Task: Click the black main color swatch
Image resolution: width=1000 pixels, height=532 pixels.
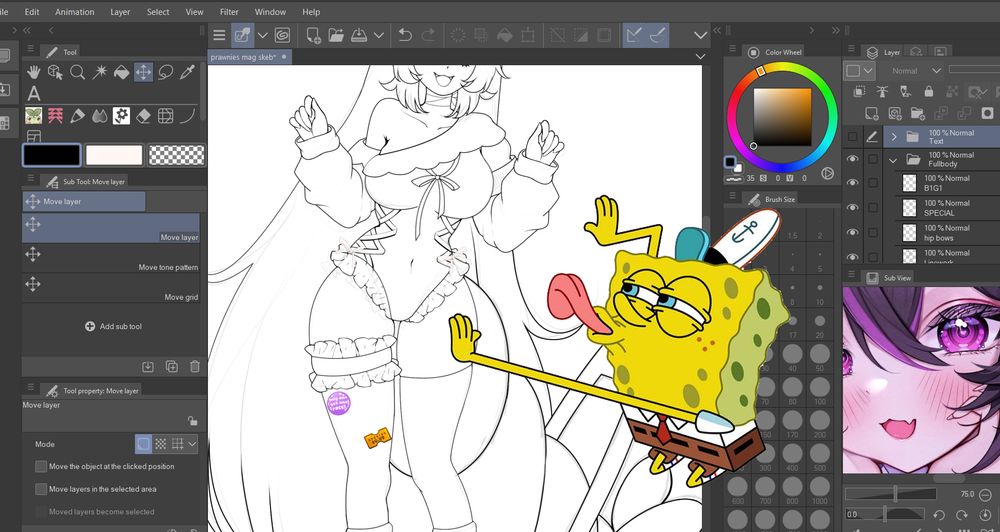Action: 51,155
